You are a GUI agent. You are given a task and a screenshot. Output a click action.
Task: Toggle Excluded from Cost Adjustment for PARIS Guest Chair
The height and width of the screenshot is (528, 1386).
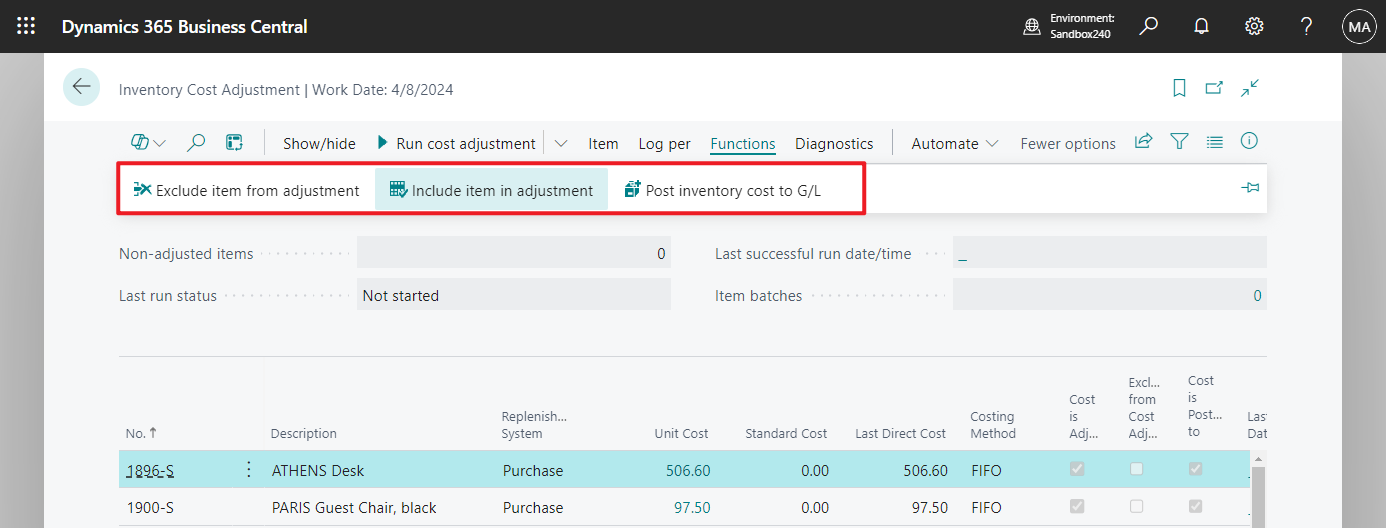(1137, 506)
